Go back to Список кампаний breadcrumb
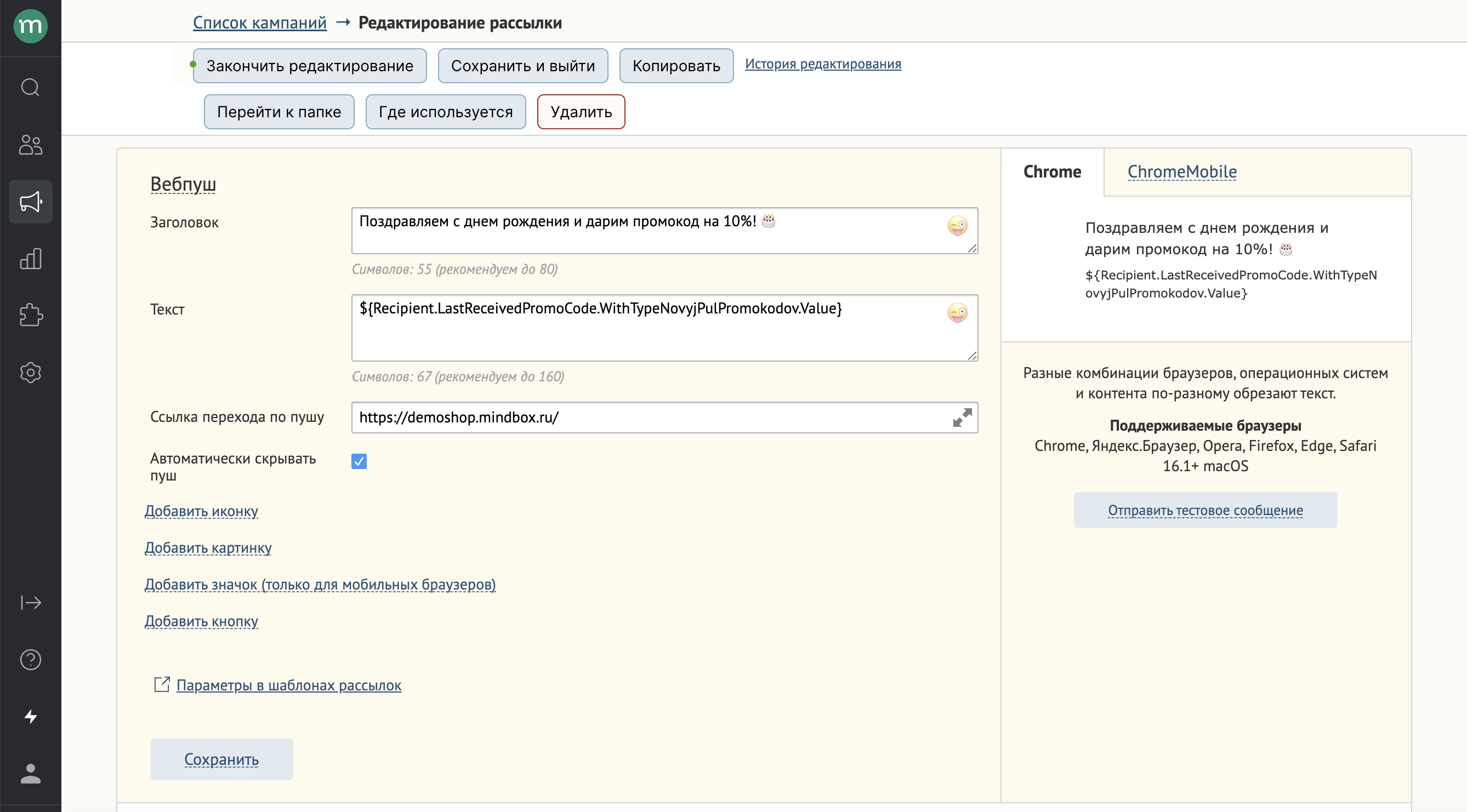The image size is (1467, 812). click(x=260, y=22)
